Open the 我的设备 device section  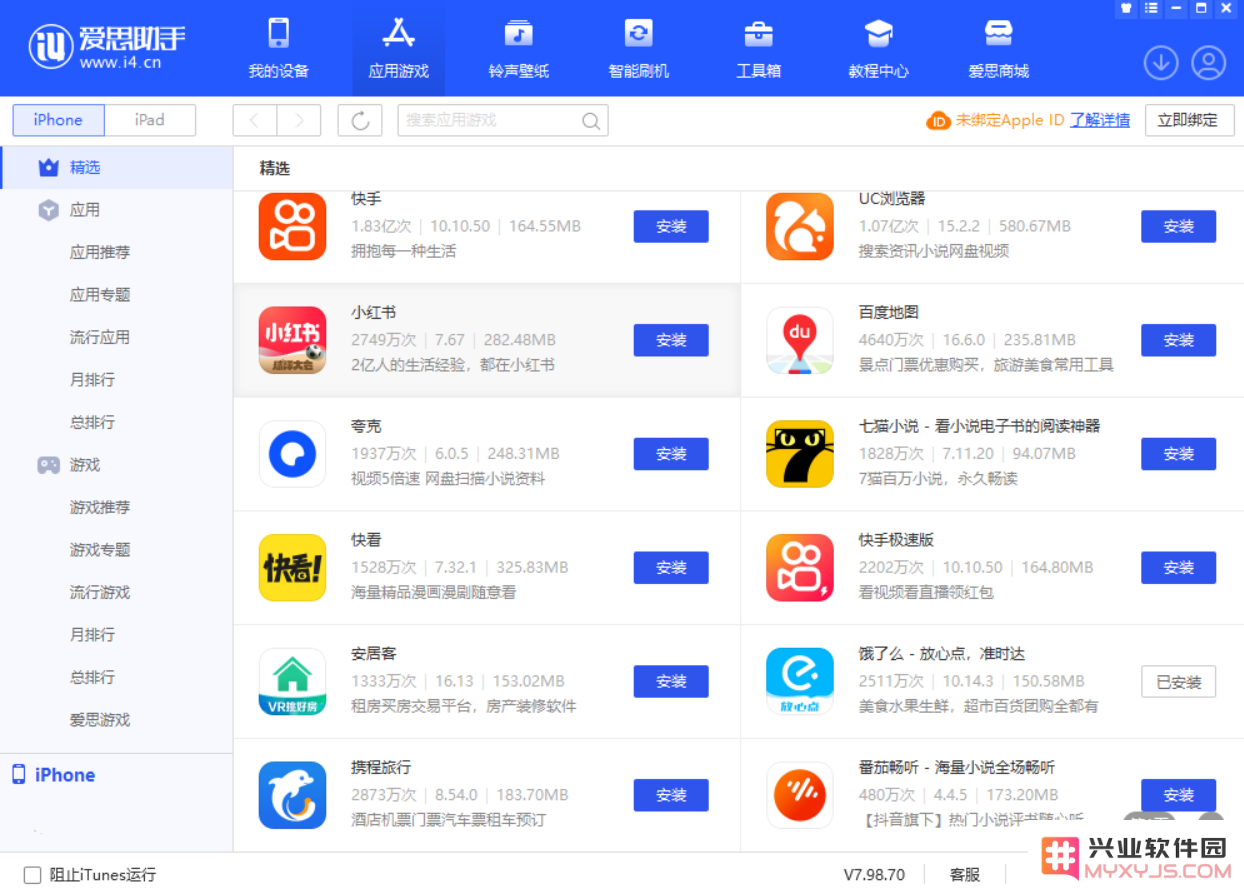click(278, 48)
